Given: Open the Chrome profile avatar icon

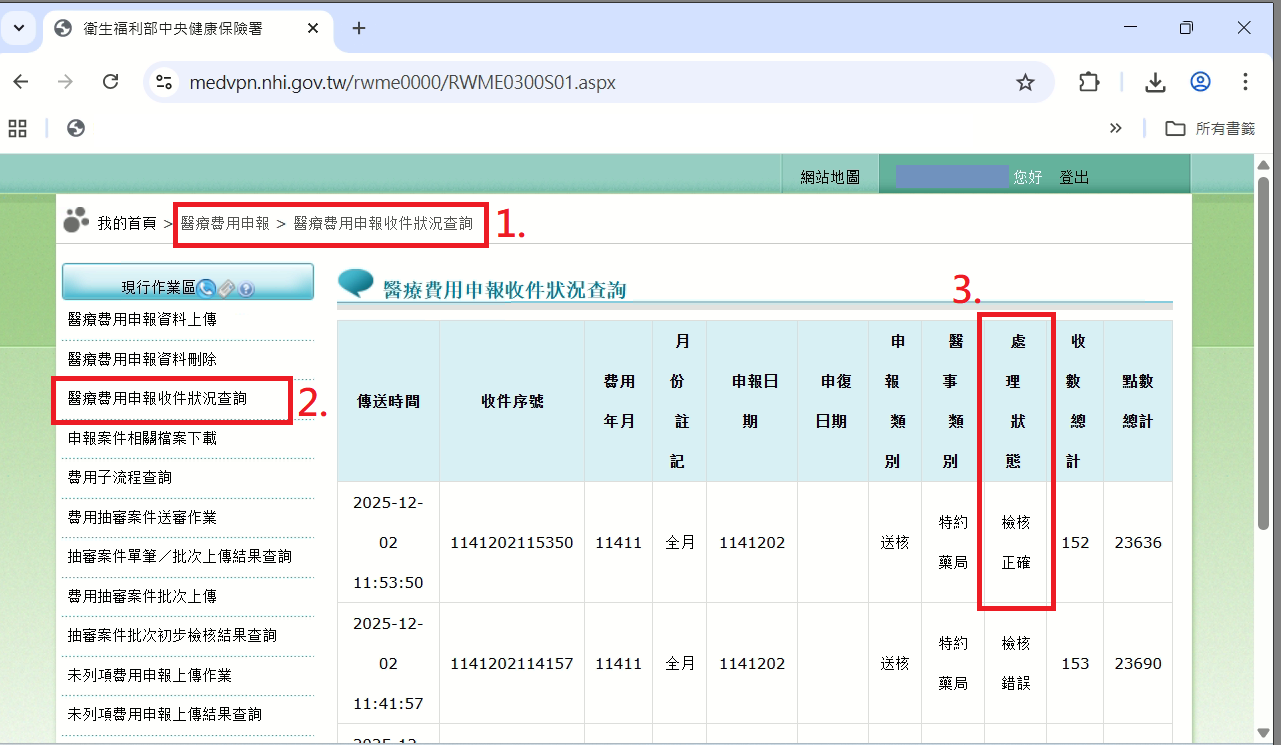Looking at the screenshot, I should [1200, 82].
